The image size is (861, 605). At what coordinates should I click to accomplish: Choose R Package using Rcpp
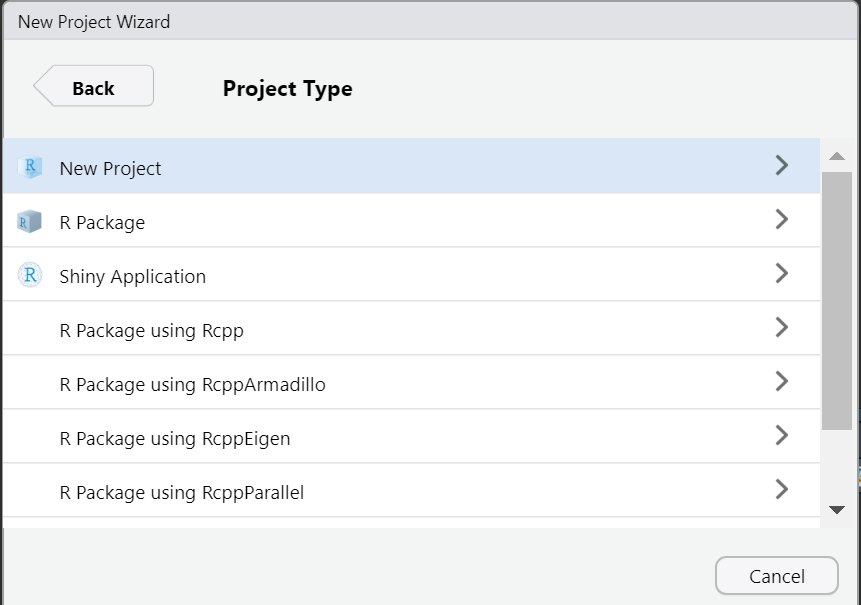[411, 328]
